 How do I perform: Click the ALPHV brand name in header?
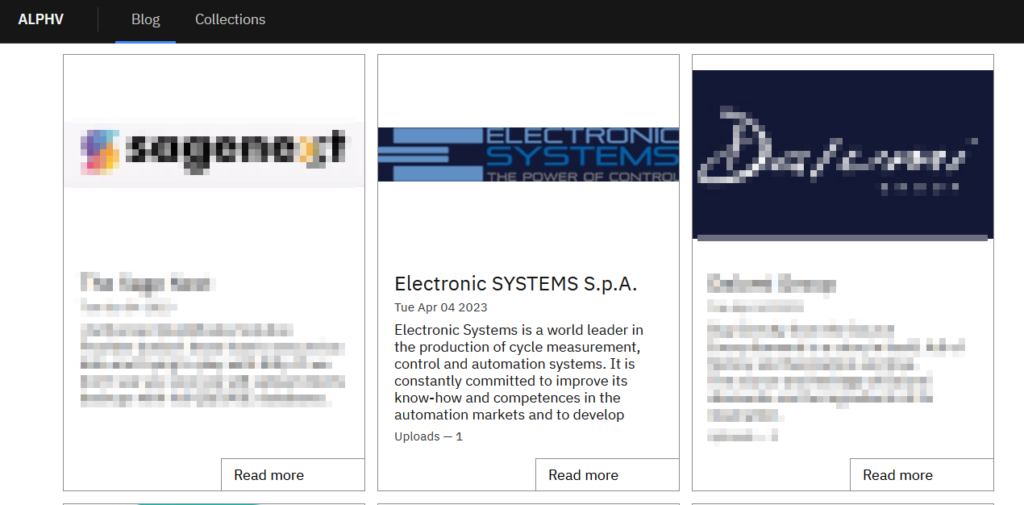click(x=41, y=20)
